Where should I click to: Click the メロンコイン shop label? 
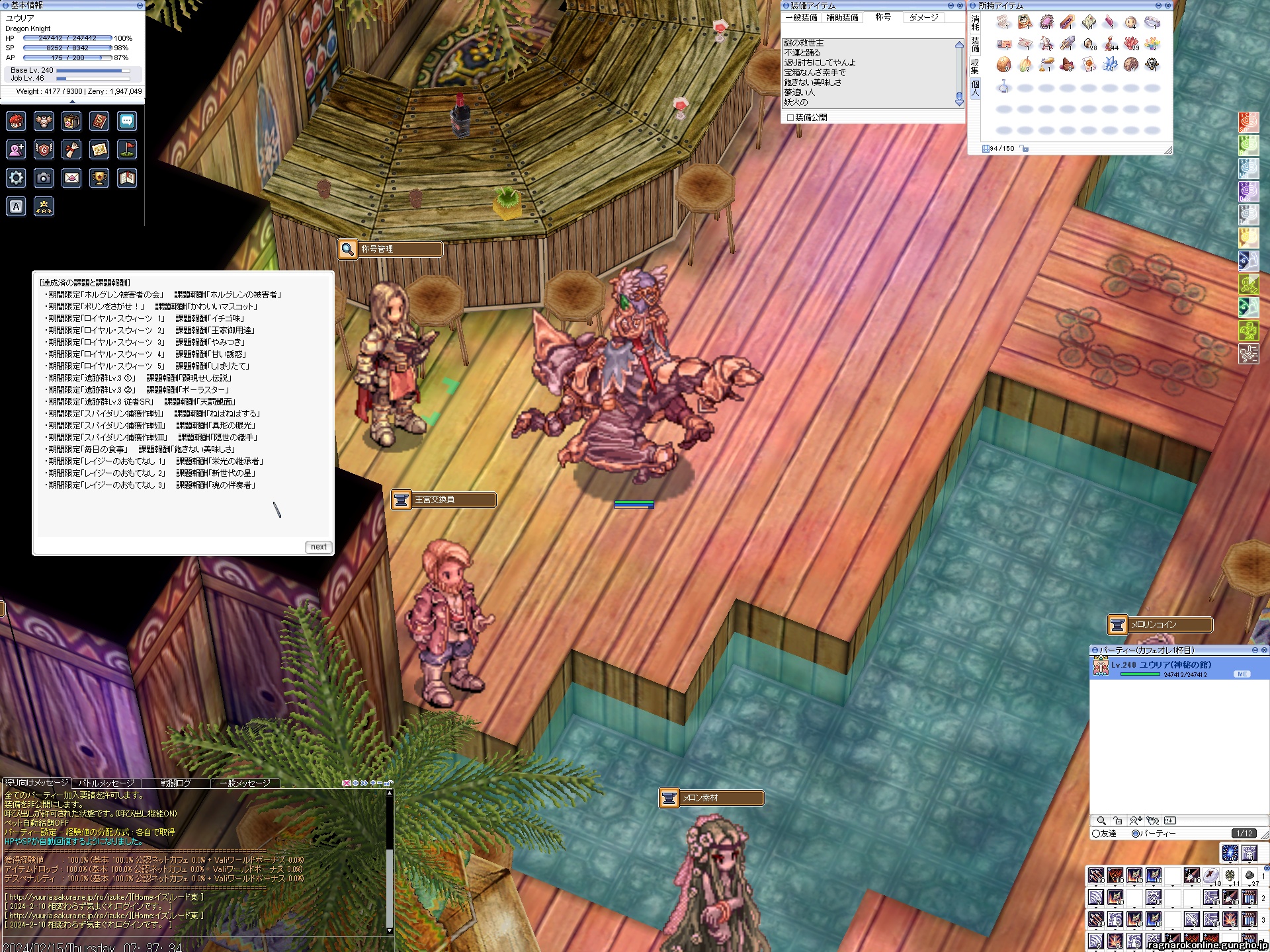click(x=1160, y=625)
